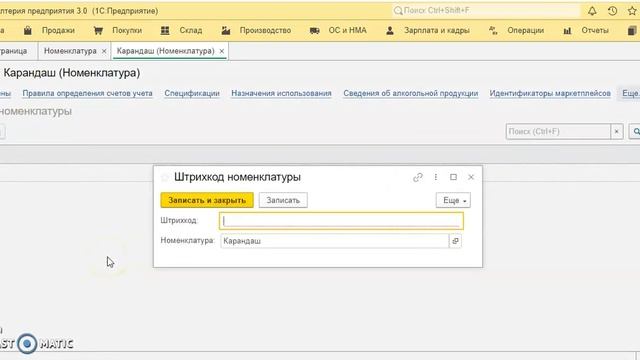Open the Номенклатура field's linked item icon
This screenshot has height=360, width=640.
point(456,241)
